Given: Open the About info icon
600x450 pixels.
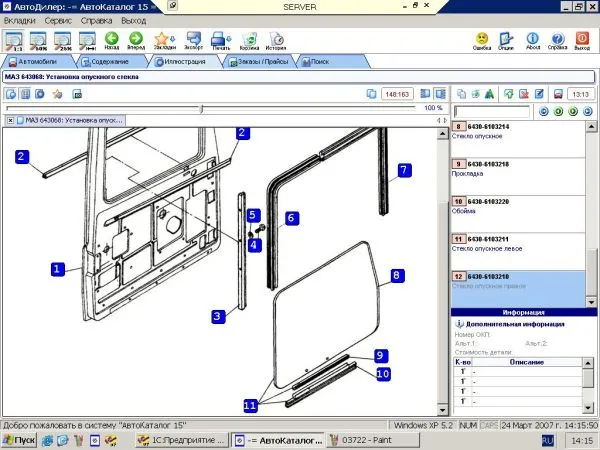Looking at the screenshot, I should pyautogui.click(x=533, y=40).
